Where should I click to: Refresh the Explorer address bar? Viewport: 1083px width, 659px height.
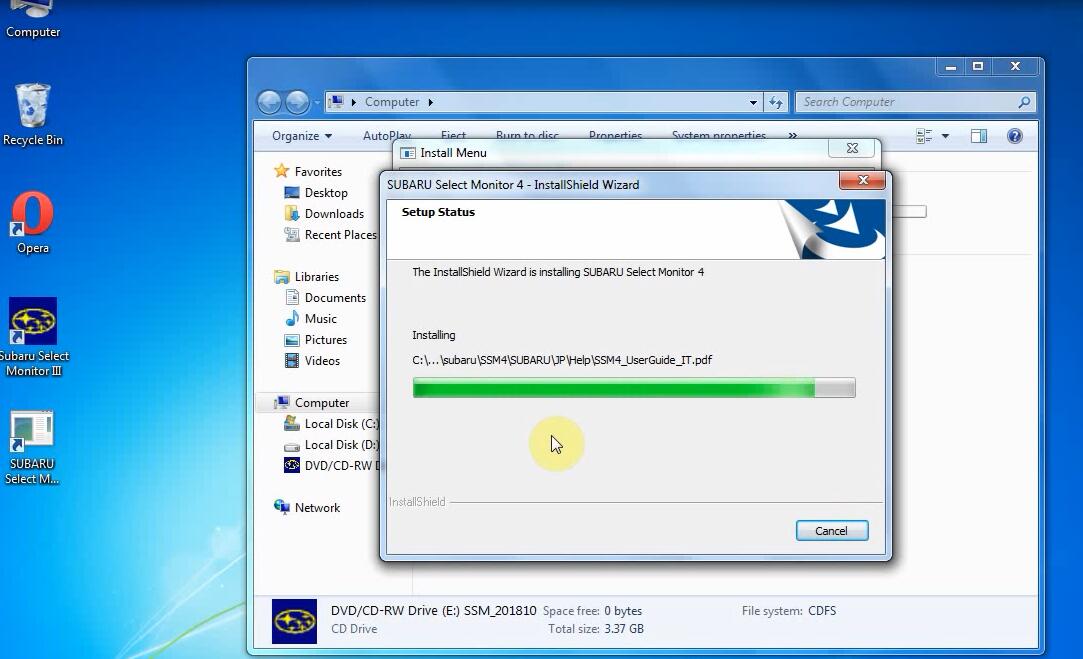click(776, 102)
